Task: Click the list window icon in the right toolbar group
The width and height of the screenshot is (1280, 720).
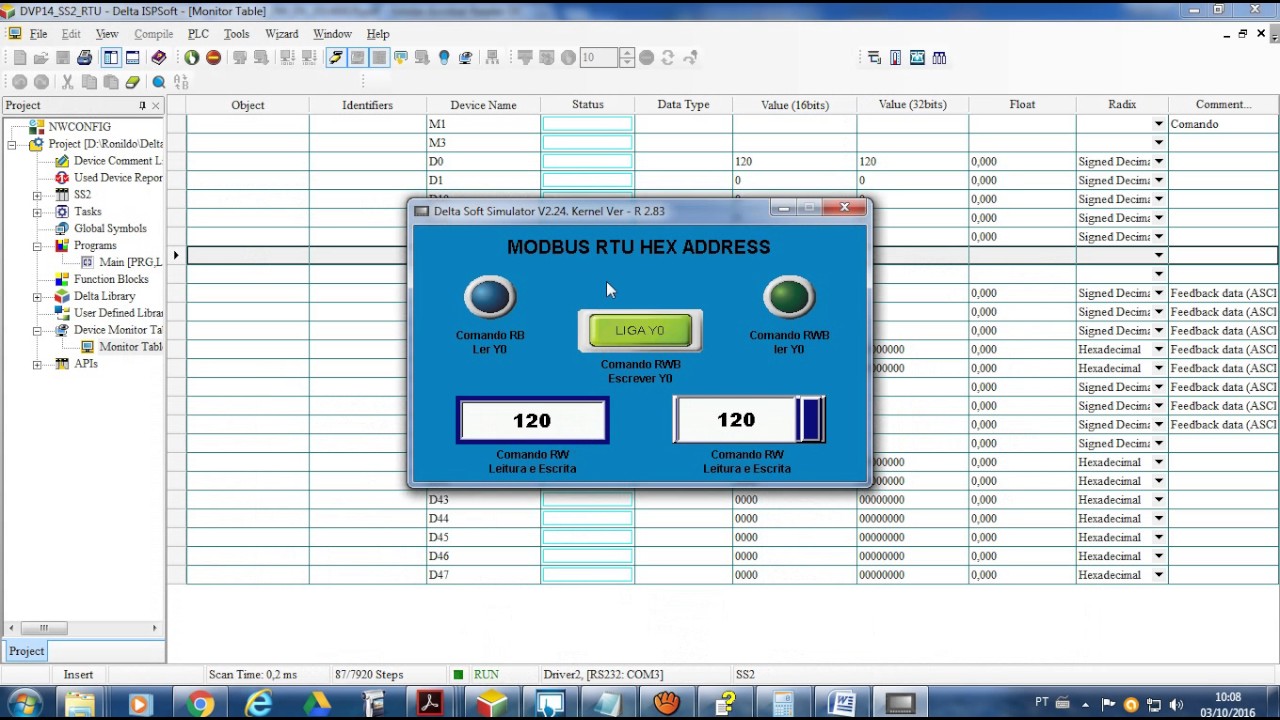Action: coord(874,58)
